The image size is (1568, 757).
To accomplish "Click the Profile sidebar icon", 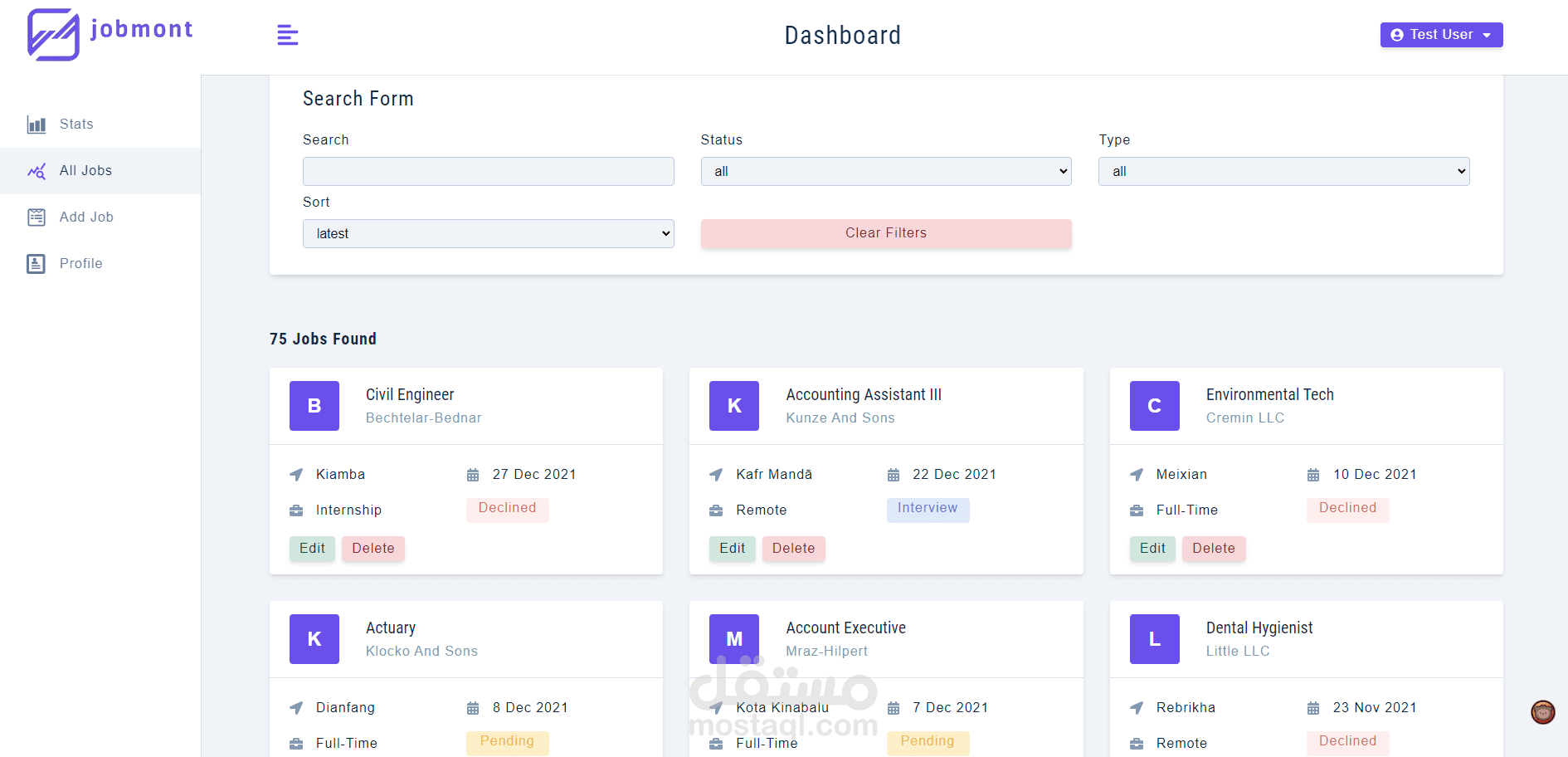I will click(x=37, y=264).
